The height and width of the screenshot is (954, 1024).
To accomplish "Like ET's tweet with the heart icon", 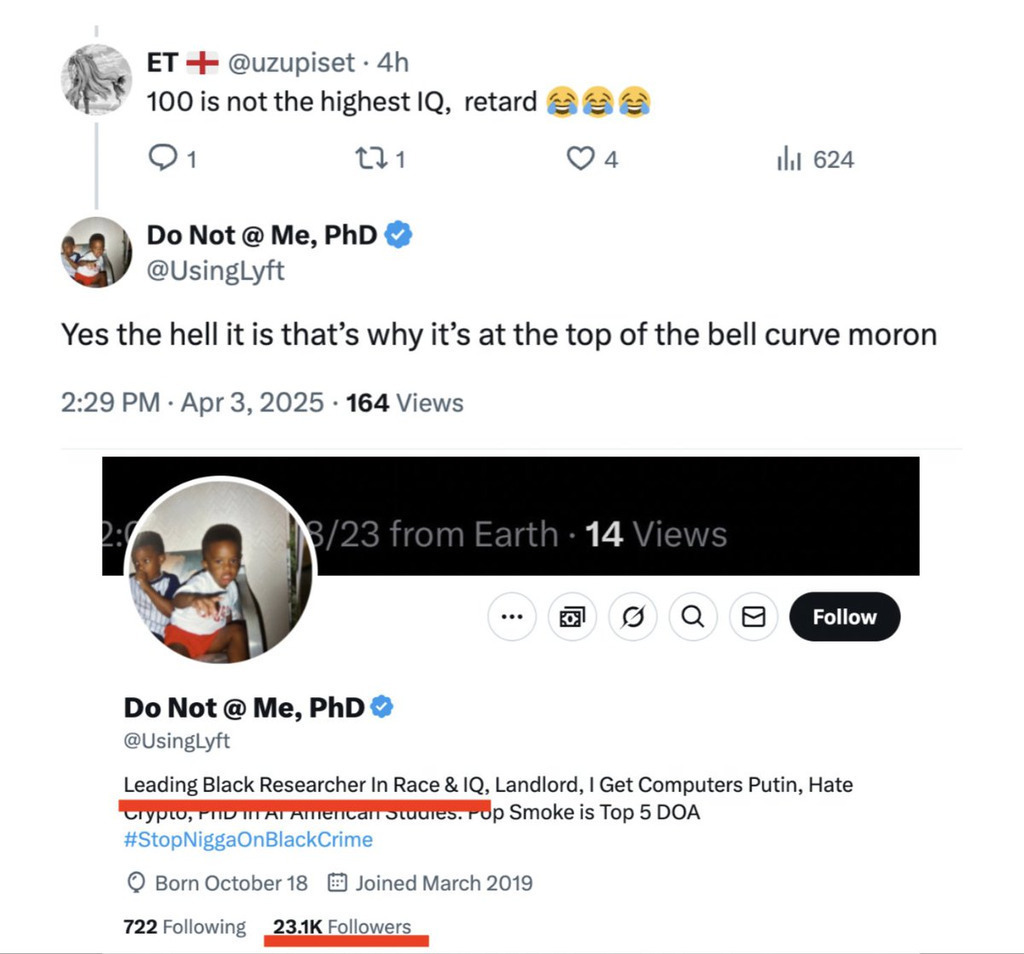I will 580,159.
